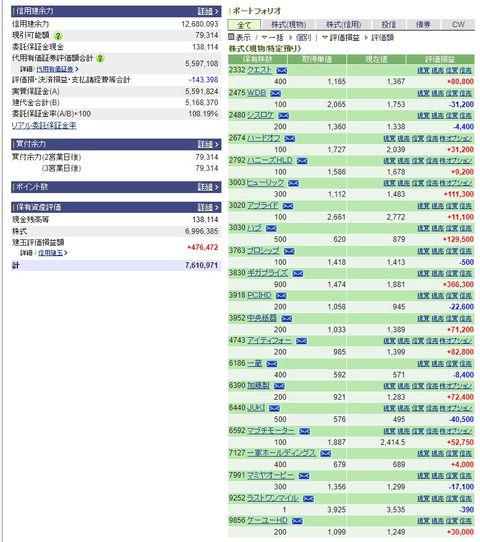Click the mail icon next to ギガプライズ
Screen dimensions: 480x542
tap(298, 273)
